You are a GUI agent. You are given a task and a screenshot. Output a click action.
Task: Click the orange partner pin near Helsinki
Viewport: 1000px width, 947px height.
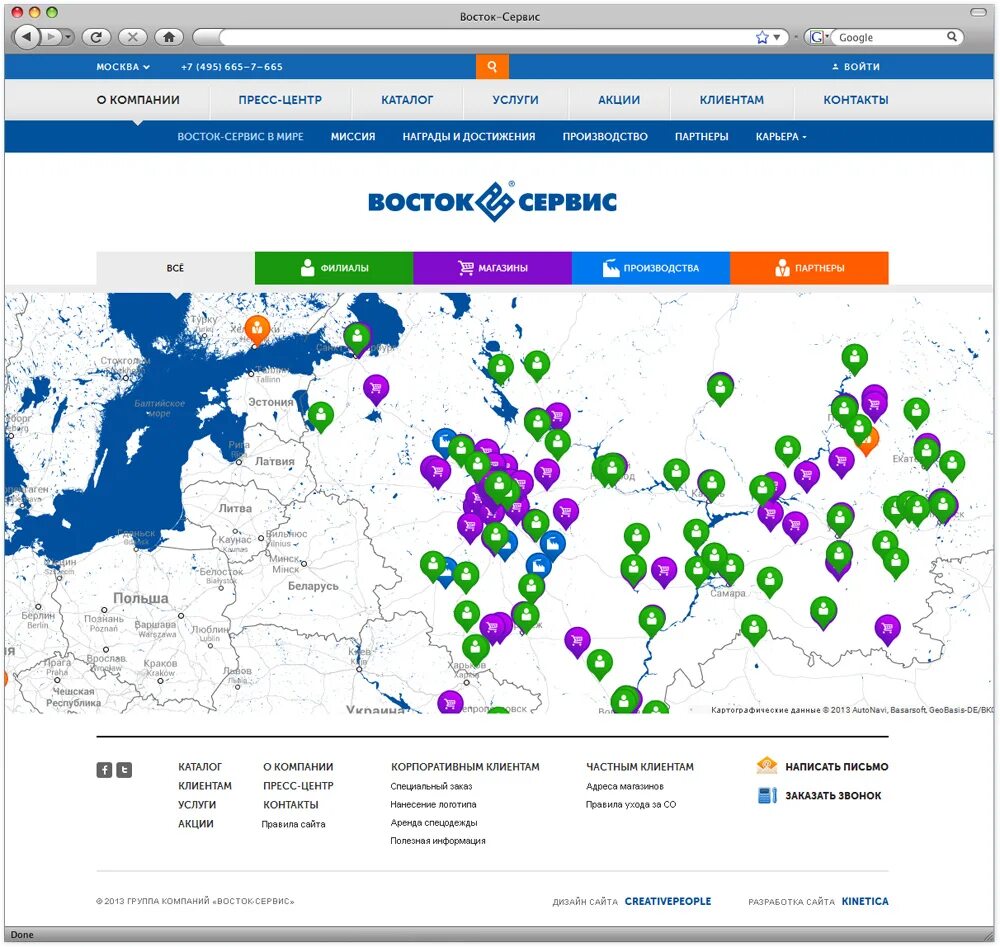point(256,330)
